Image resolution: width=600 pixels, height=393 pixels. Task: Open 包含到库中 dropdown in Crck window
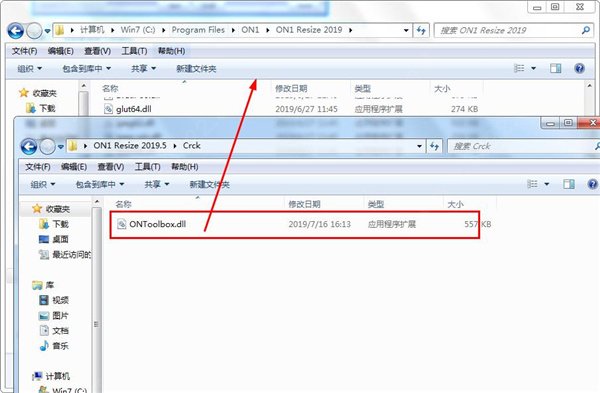point(100,184)
